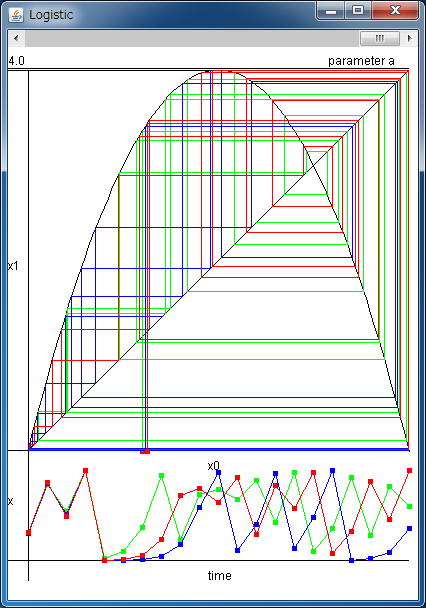
Task: Click the right arrow of the parameter scrollbar
Action: [x=409, y=38]
